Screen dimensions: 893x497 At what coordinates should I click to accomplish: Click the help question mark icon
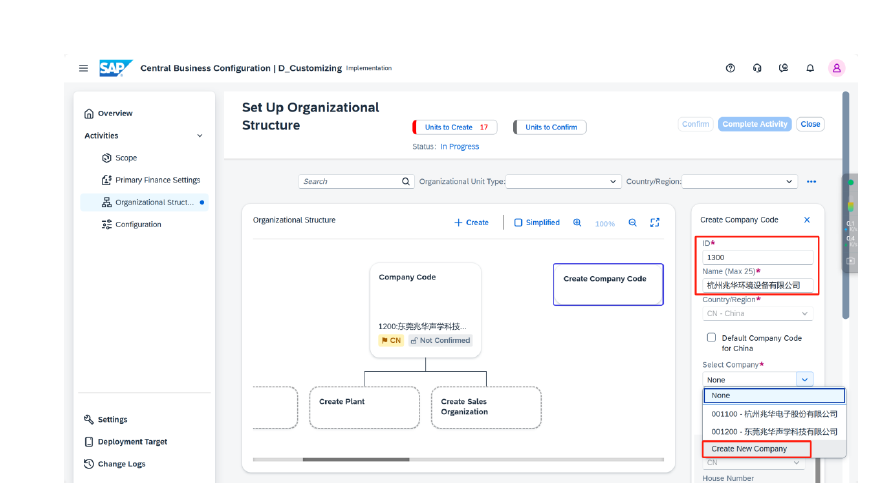click(x=730, y=68)
